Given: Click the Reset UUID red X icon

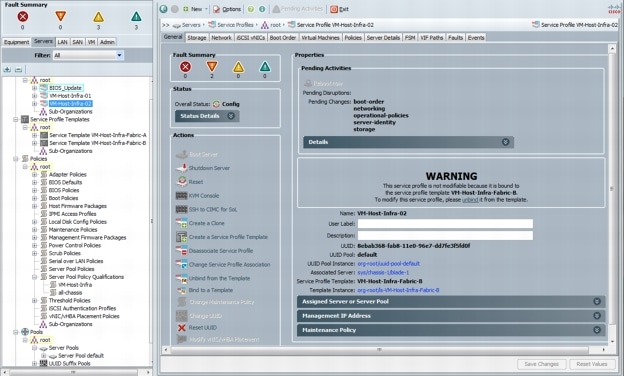Looking at the screenshot, I should [x=181, y=327].
